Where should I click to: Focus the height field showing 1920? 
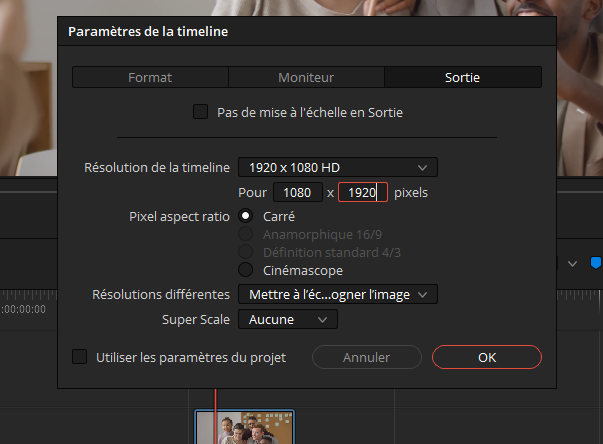362,192
